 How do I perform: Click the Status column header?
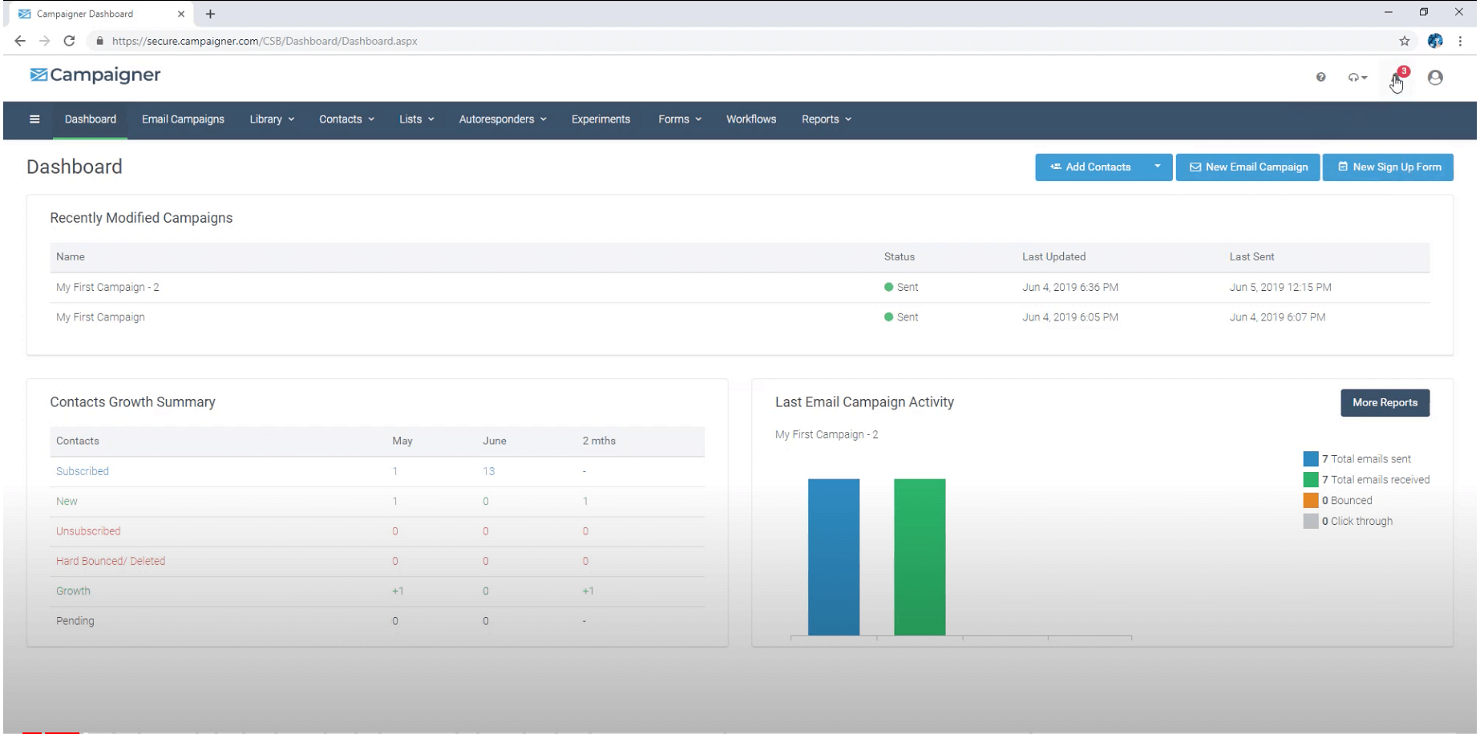(x=899, y=257)
